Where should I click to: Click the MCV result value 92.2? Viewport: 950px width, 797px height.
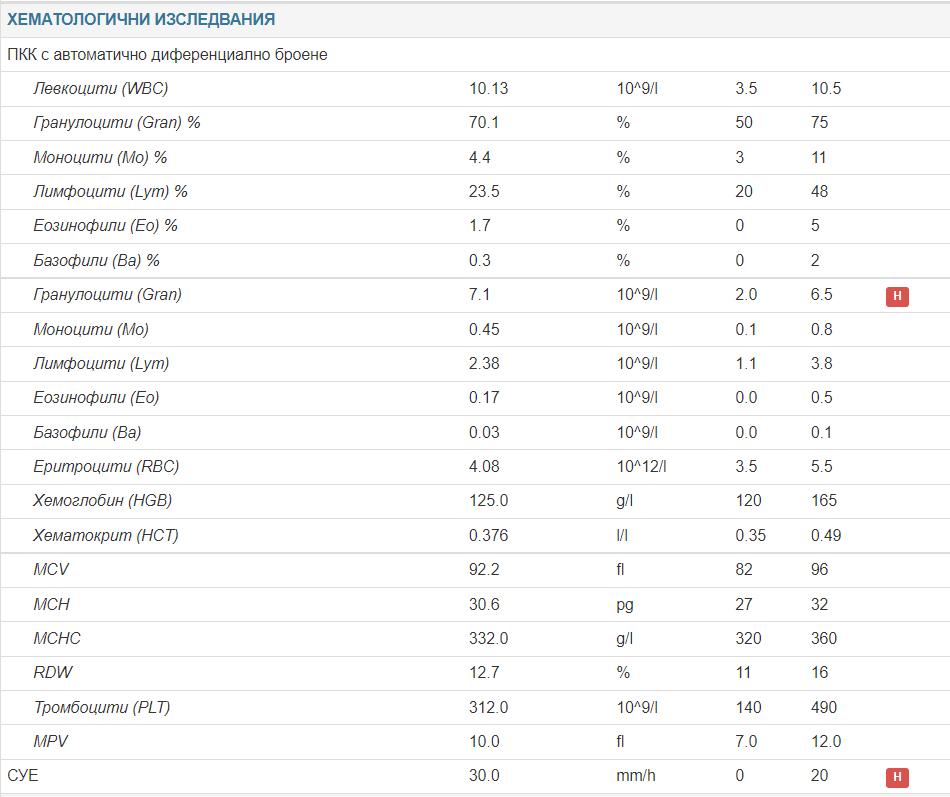pos(484,569)
